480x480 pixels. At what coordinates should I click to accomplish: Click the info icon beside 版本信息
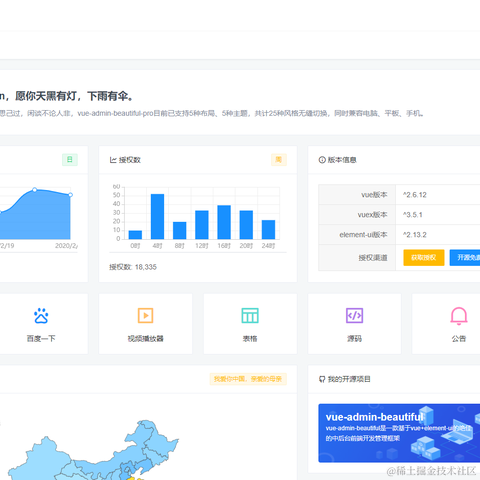click(x=322, y=160)
